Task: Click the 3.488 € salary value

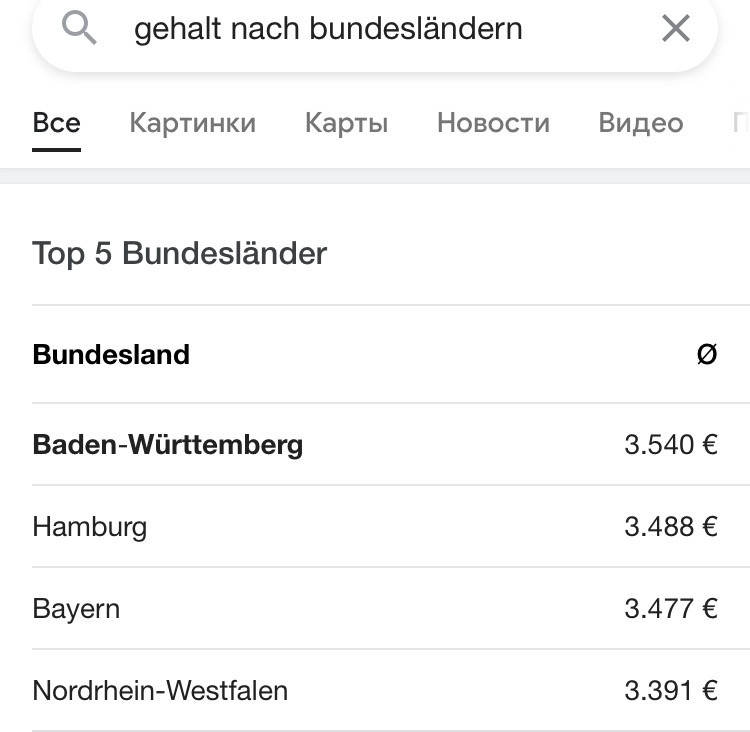Action: click(671, 527)
